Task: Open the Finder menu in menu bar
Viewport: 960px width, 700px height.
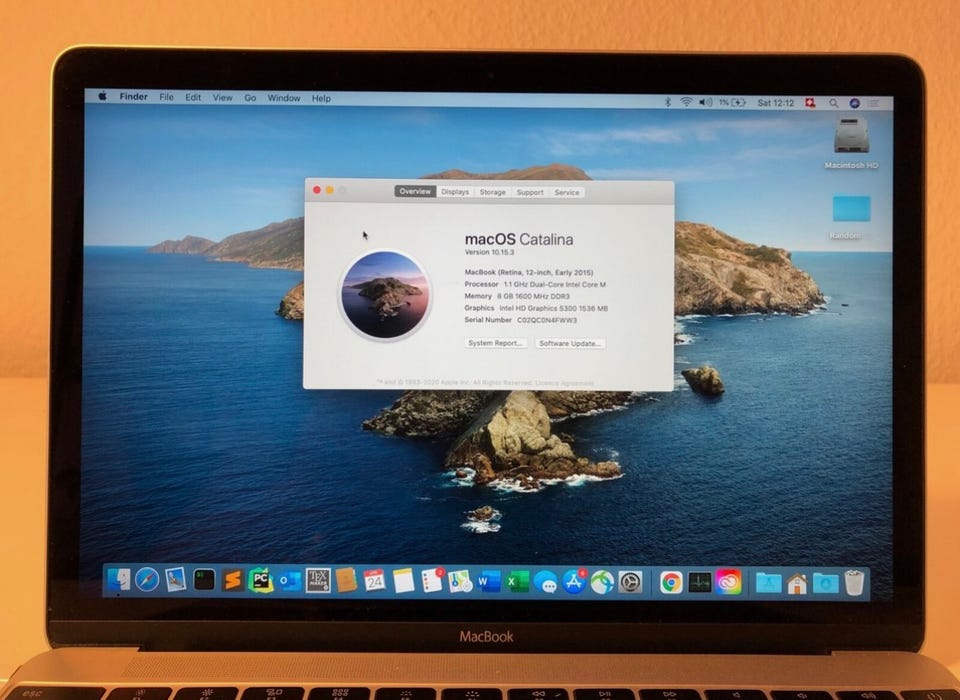Action: pos(133,97)
